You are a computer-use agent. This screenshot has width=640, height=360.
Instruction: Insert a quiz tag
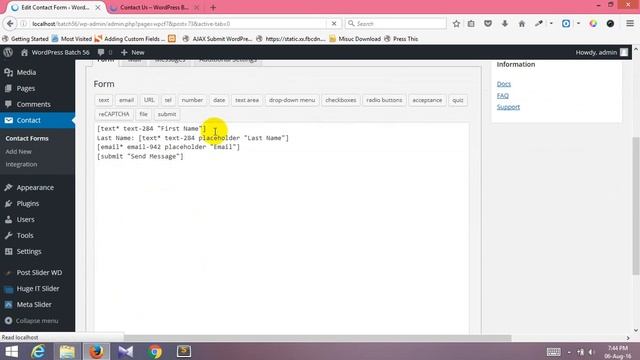[458, 100]
